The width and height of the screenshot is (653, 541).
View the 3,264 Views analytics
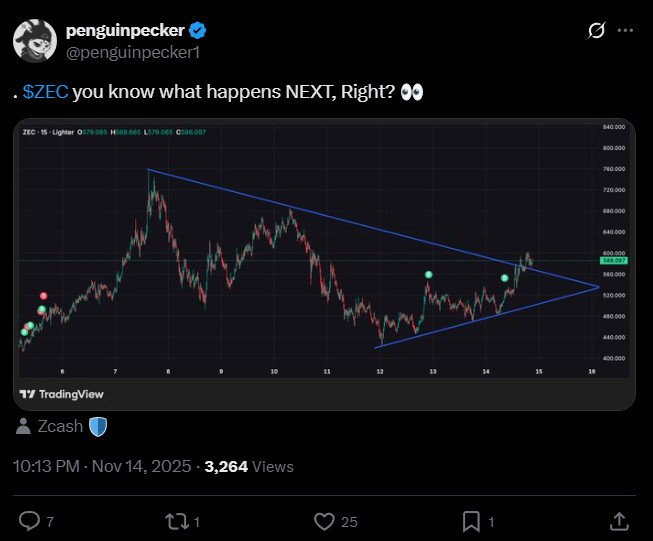click(249, 466)
